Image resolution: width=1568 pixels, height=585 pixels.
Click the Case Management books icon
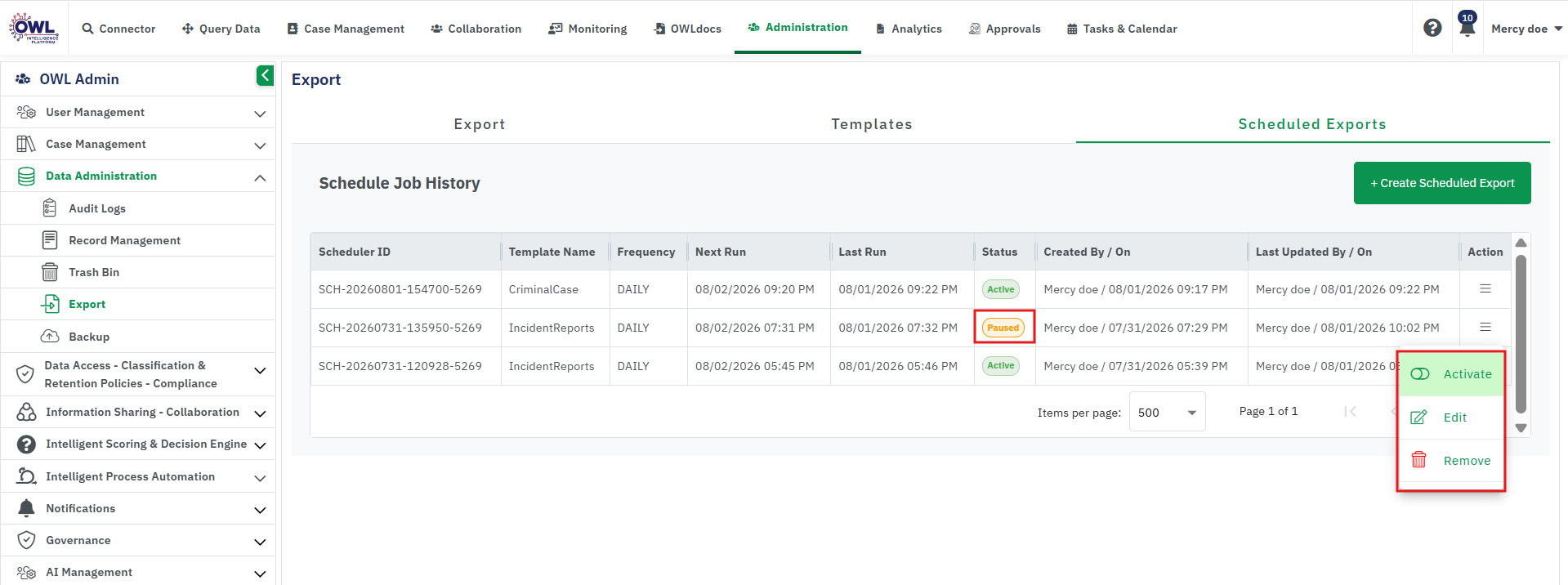pyautogui.click(x=26, y=144)
